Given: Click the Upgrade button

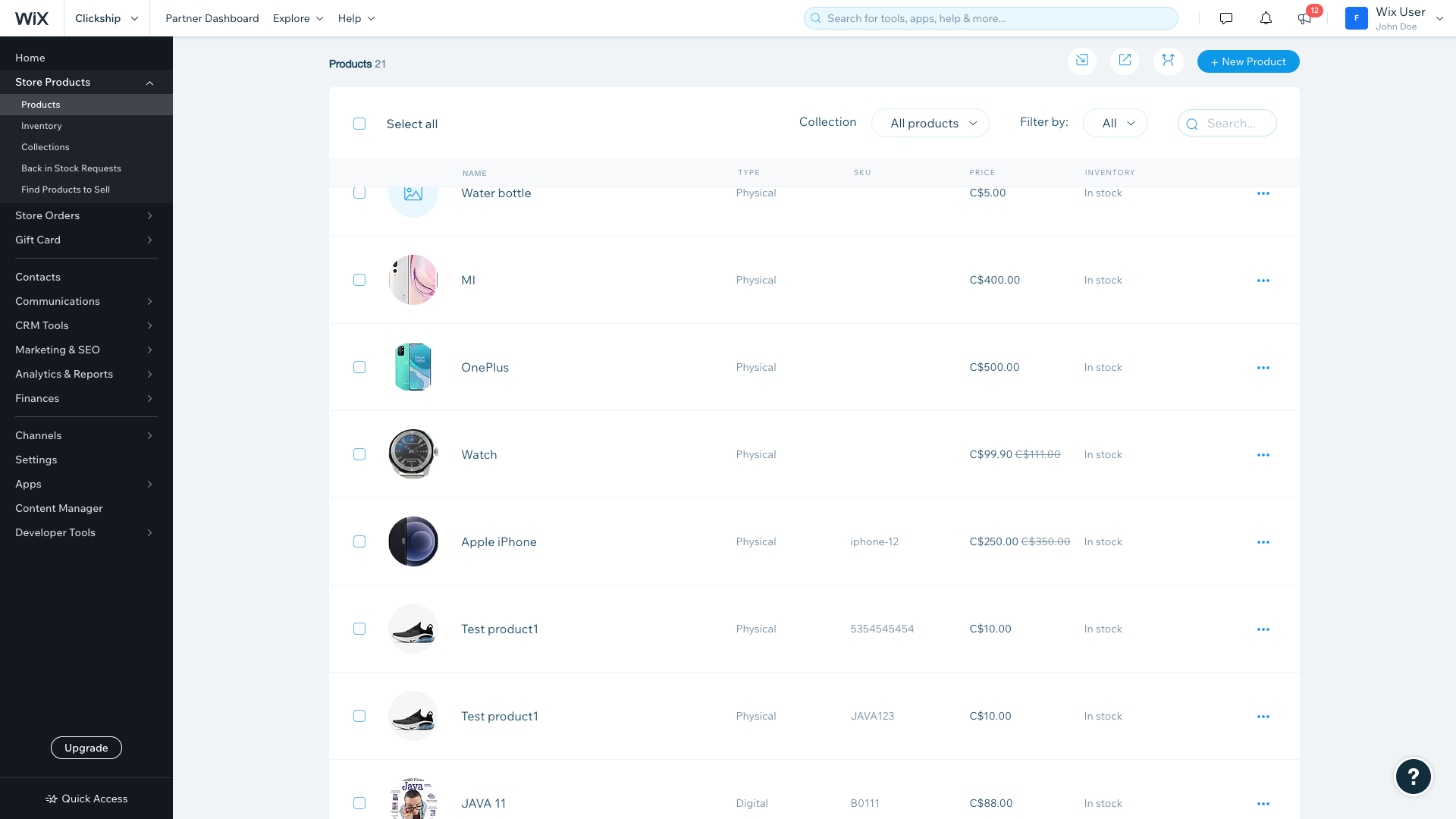Looking at the screenshot, I should click(x=86, y=748).
